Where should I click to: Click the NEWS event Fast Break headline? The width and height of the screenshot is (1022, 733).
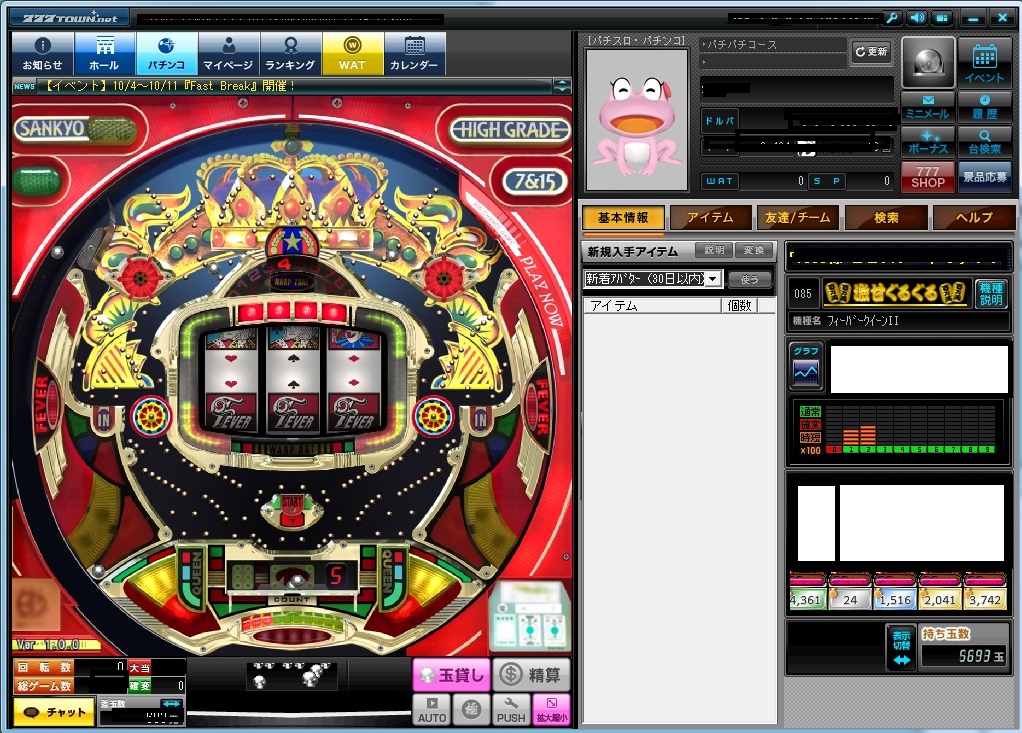[171, 86]
